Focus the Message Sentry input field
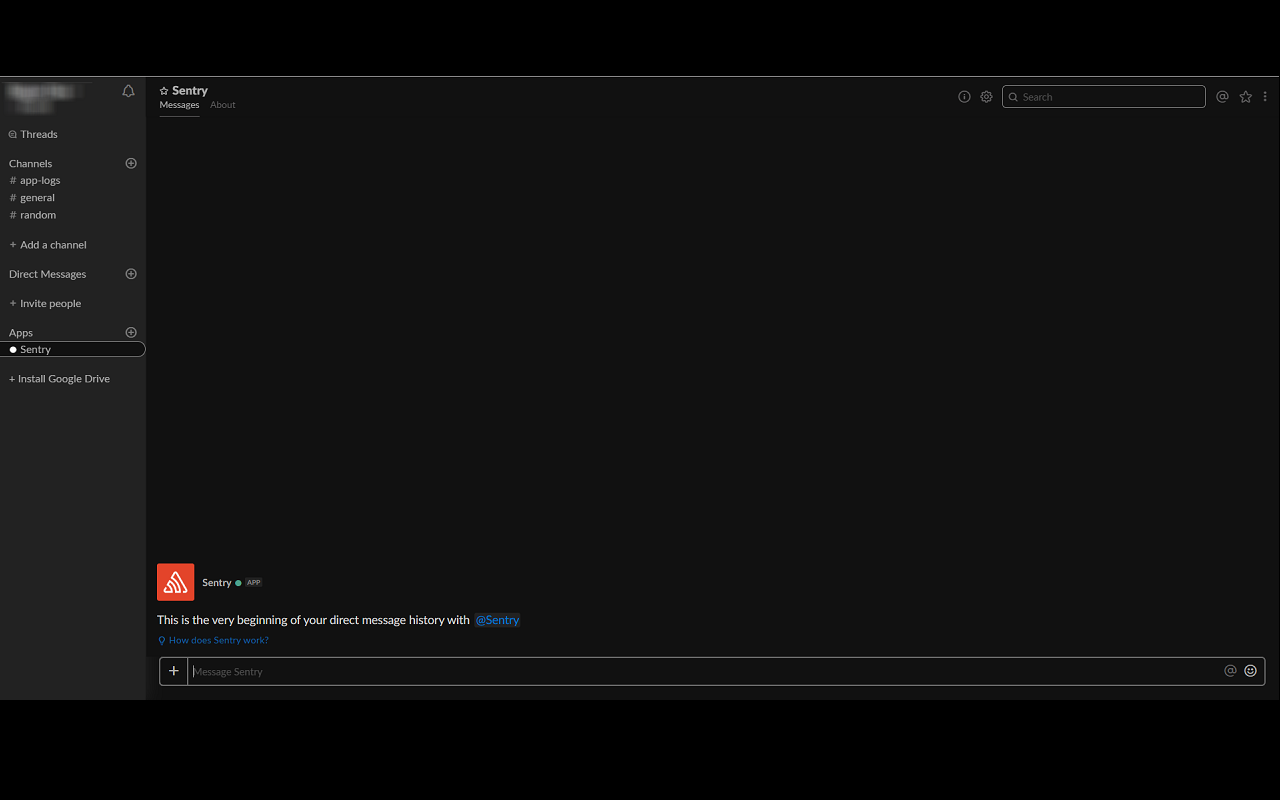The width and height of the screenshot is (1280, 800). click(706, 671)
